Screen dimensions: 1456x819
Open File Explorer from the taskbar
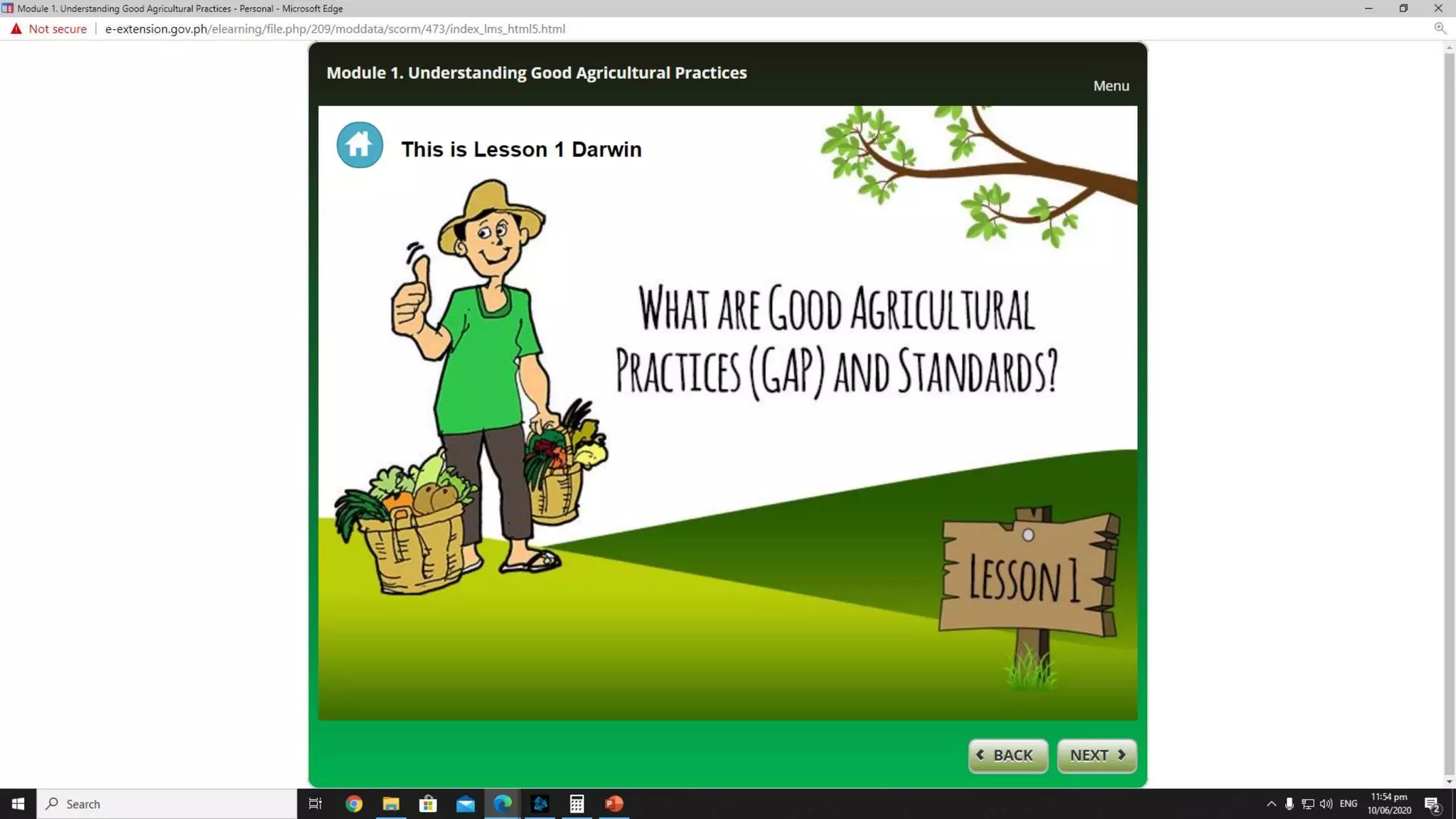point(391,804)
